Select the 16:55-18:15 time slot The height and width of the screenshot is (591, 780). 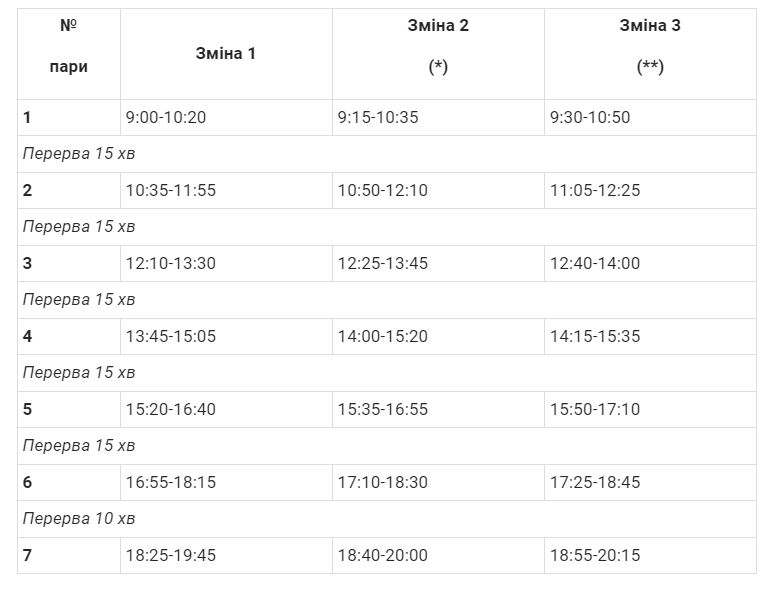click(x=171, y=483)
